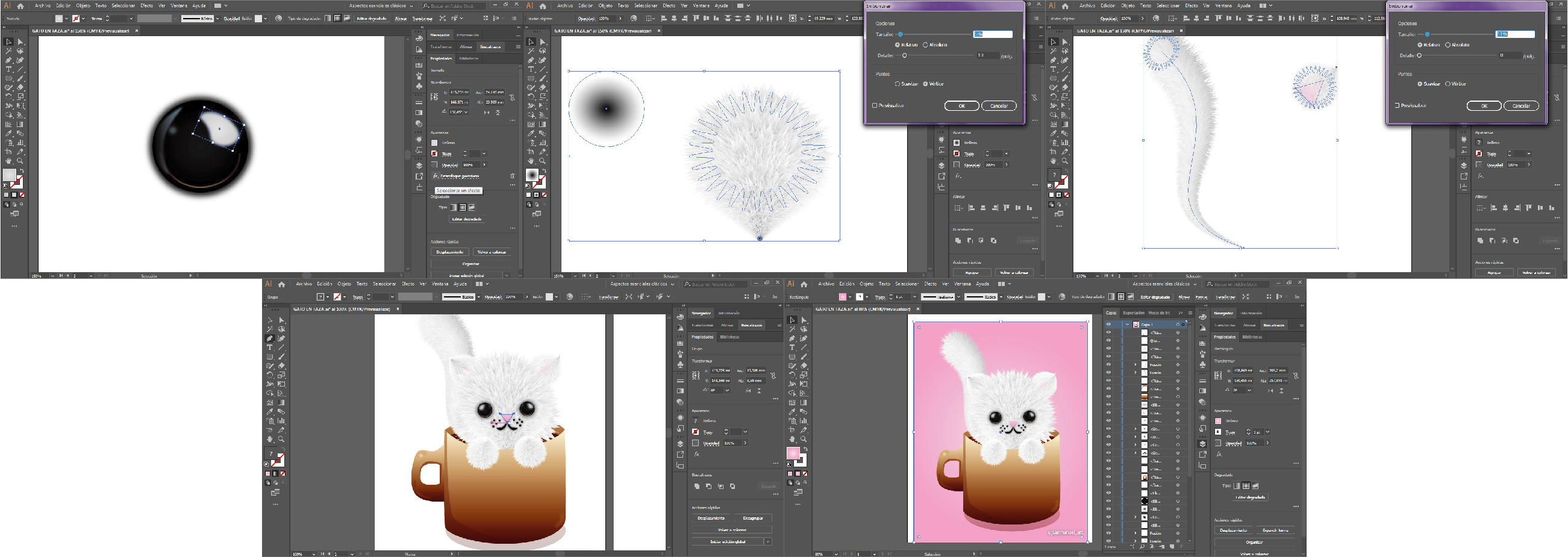Click the Desagrupar button
This screenshot has height=557, width=1568.
(x=753, y=518)
